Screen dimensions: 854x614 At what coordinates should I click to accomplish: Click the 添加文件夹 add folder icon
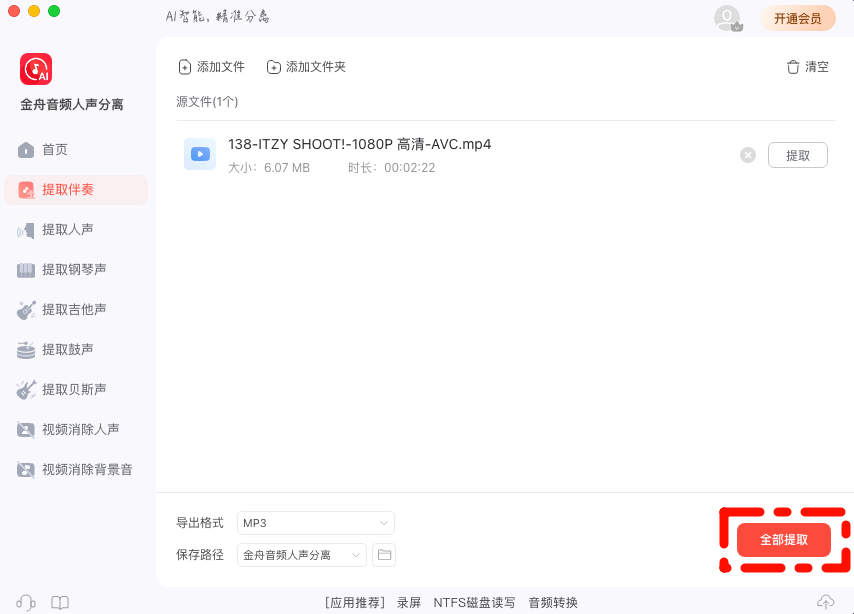273,67
